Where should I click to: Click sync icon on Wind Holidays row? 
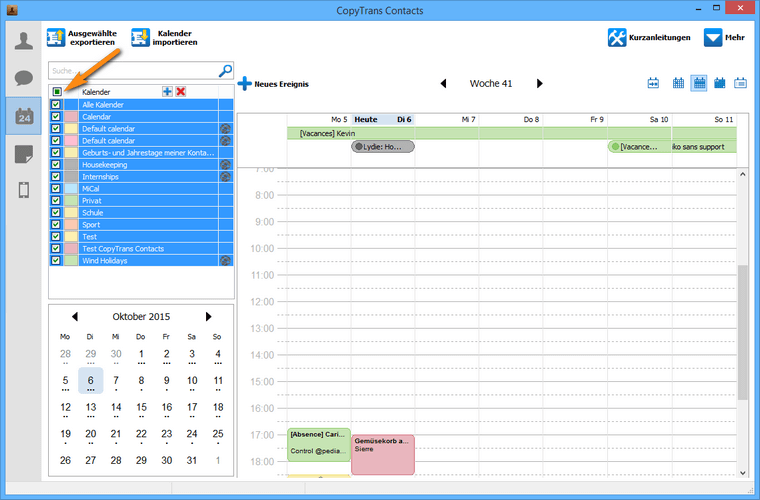coord(225,261)
